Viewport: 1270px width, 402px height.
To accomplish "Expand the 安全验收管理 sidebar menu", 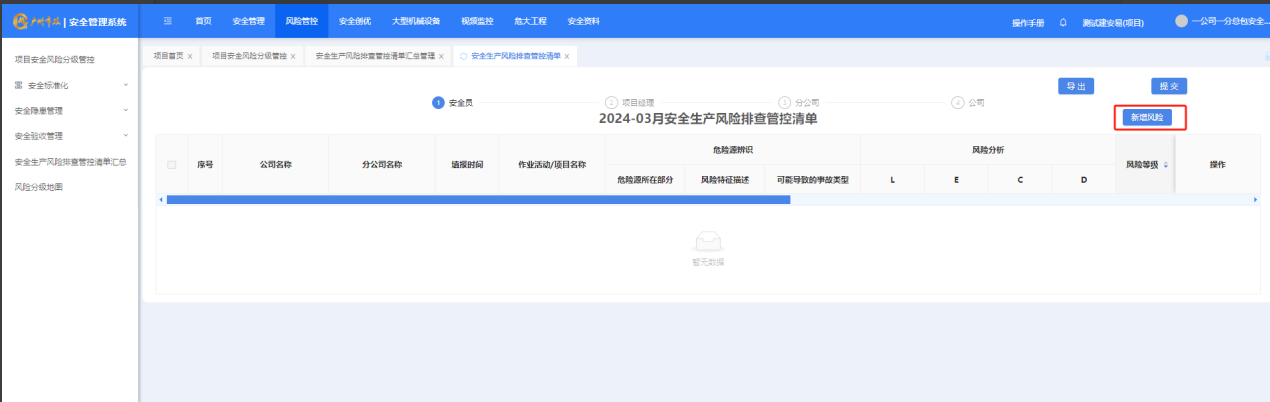I will pos(125,135).
